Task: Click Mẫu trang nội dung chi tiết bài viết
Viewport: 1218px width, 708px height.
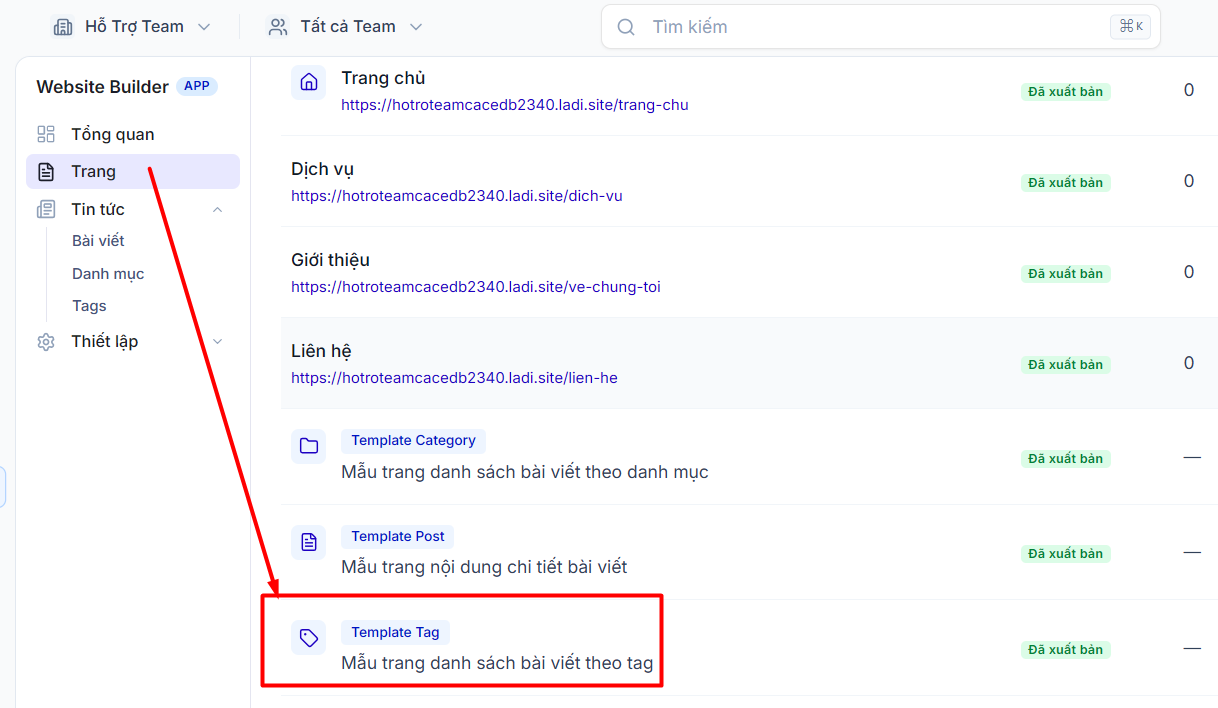Action: (484, 568)
